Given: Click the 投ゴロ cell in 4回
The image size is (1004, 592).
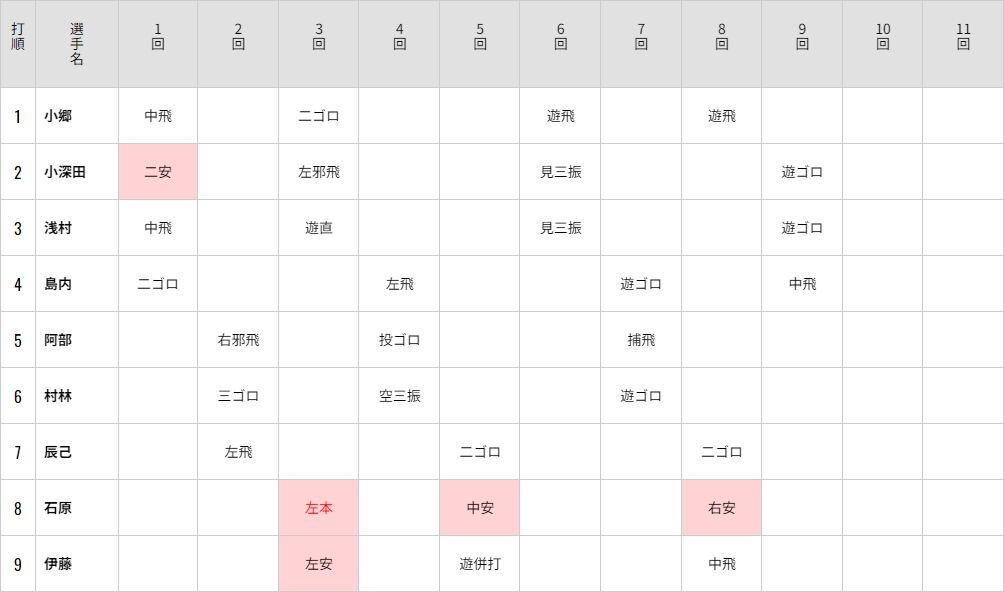Looking at the screenshot, I should pyautogui.click(x=399, y=340).
